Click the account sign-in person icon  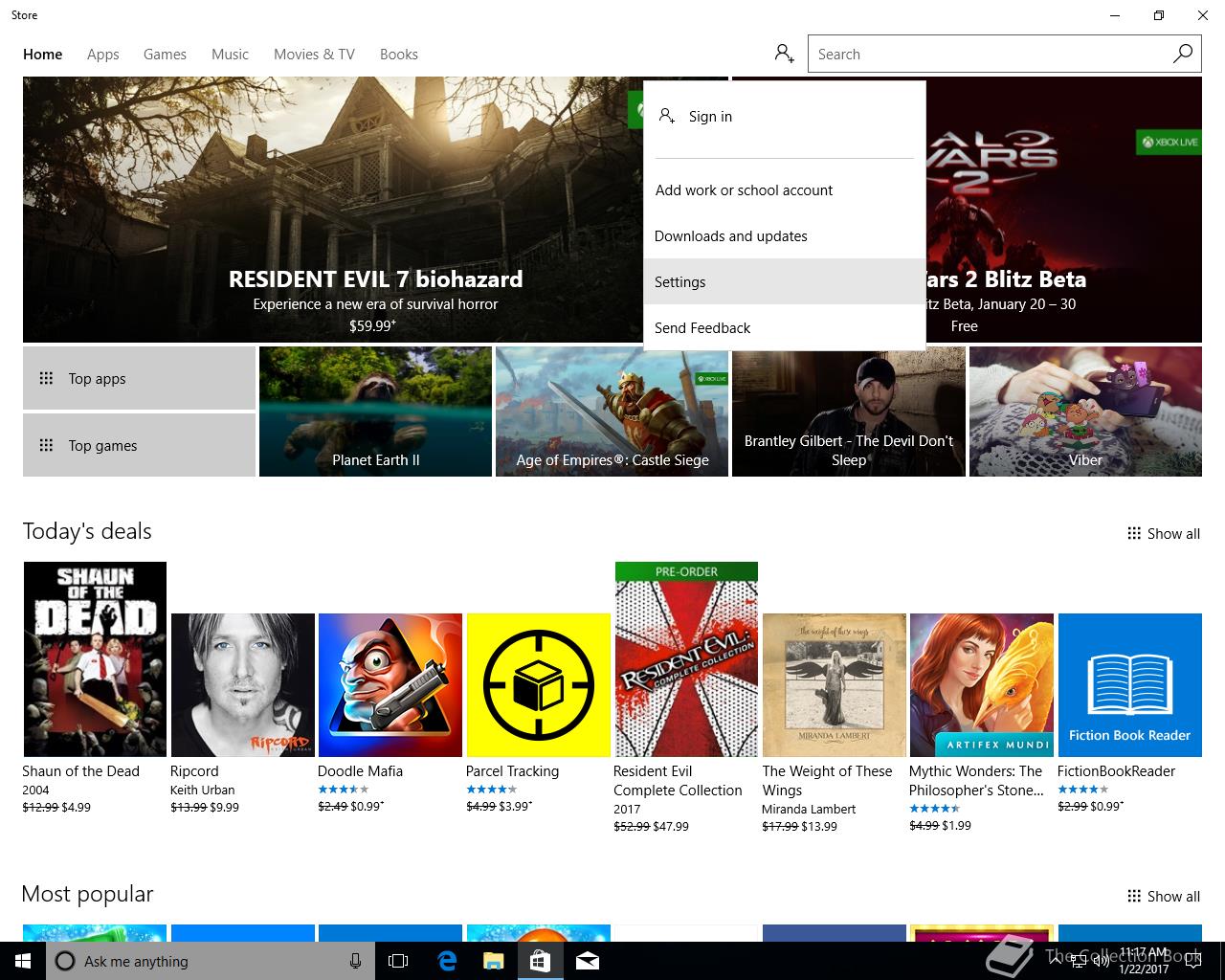(x=785, y=54)
